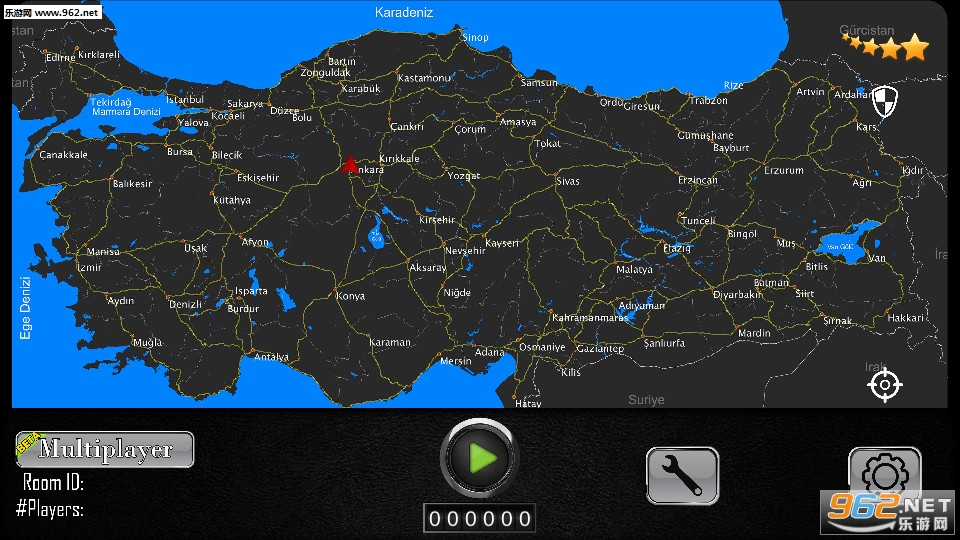Select Kastamonu city label
Viewport: 960px width, 540px height.
424,78
